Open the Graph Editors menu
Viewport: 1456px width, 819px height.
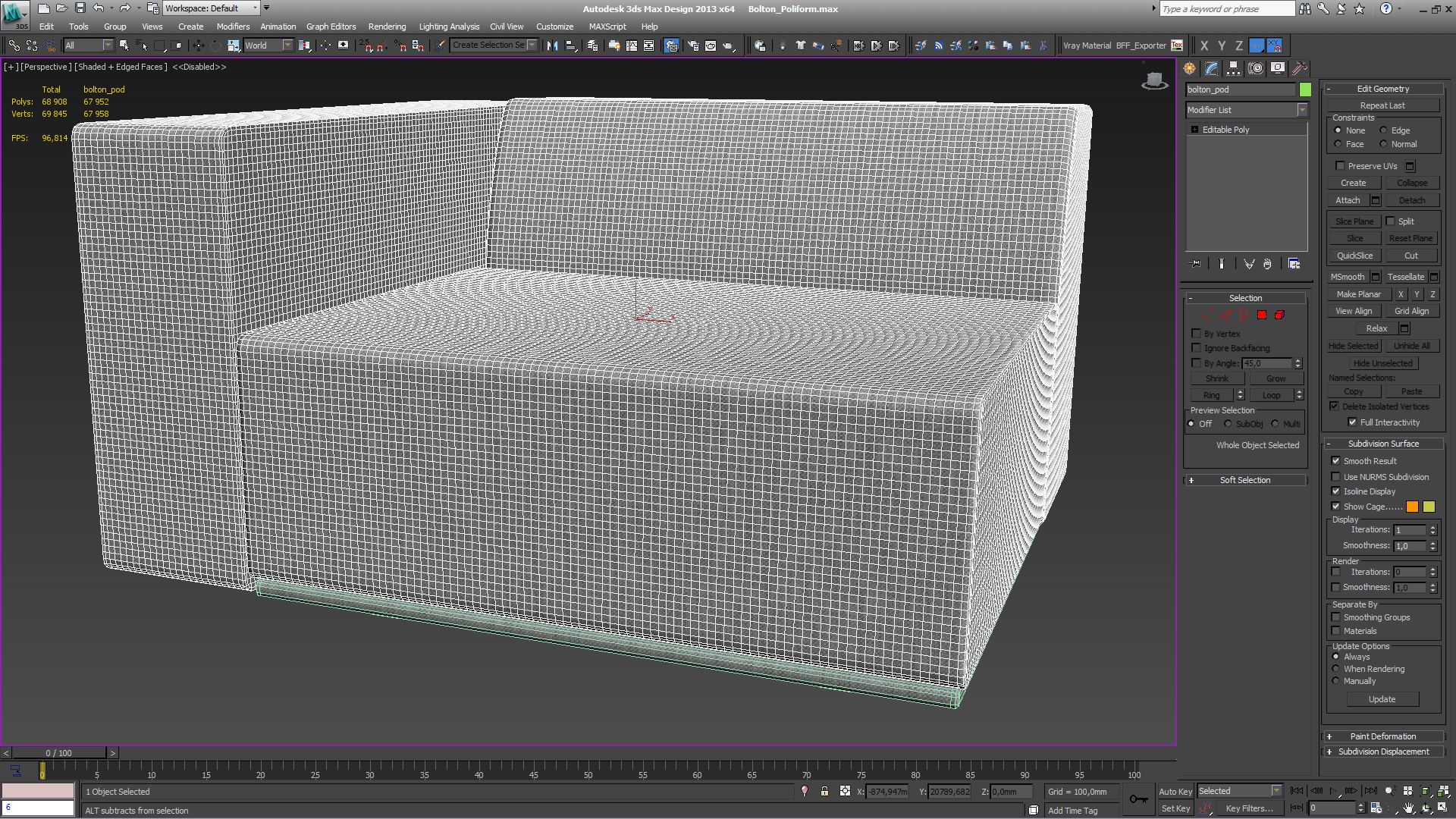coord(331,27)
